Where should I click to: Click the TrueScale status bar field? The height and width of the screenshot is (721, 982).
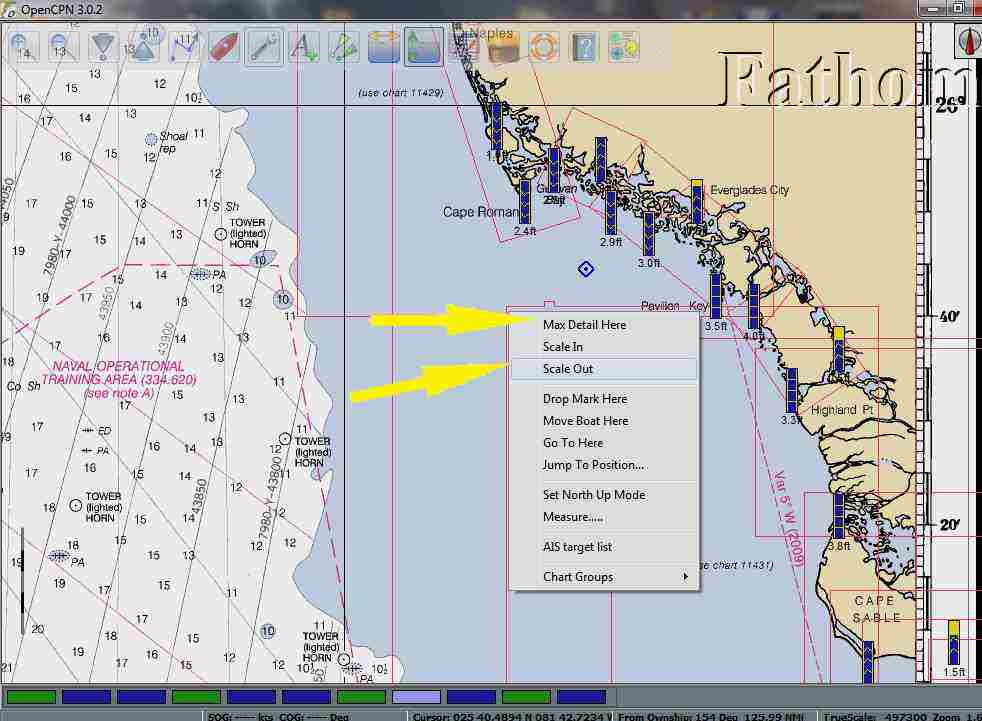coord(901,716)
